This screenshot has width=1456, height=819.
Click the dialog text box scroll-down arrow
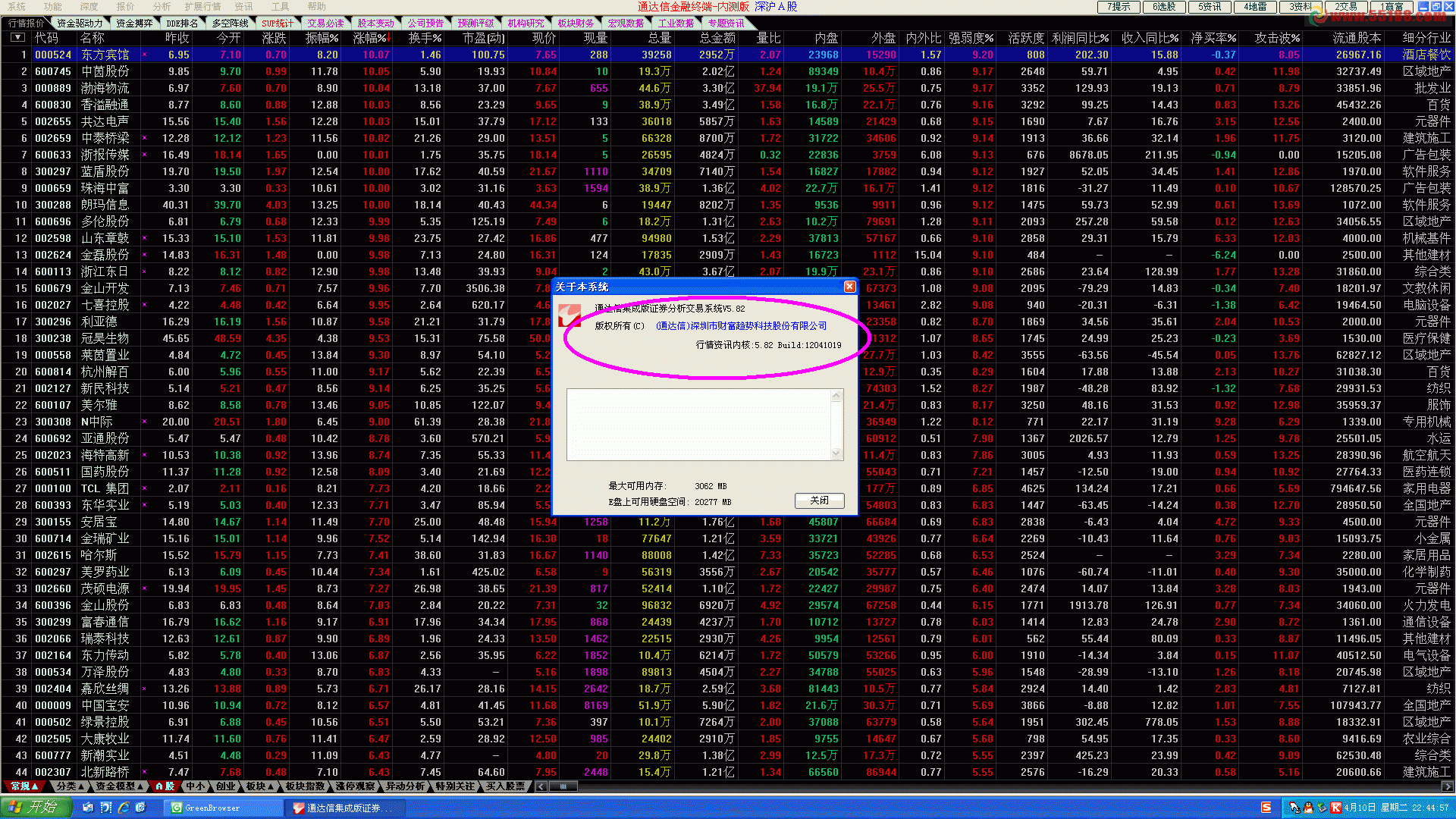pos(836,453)
